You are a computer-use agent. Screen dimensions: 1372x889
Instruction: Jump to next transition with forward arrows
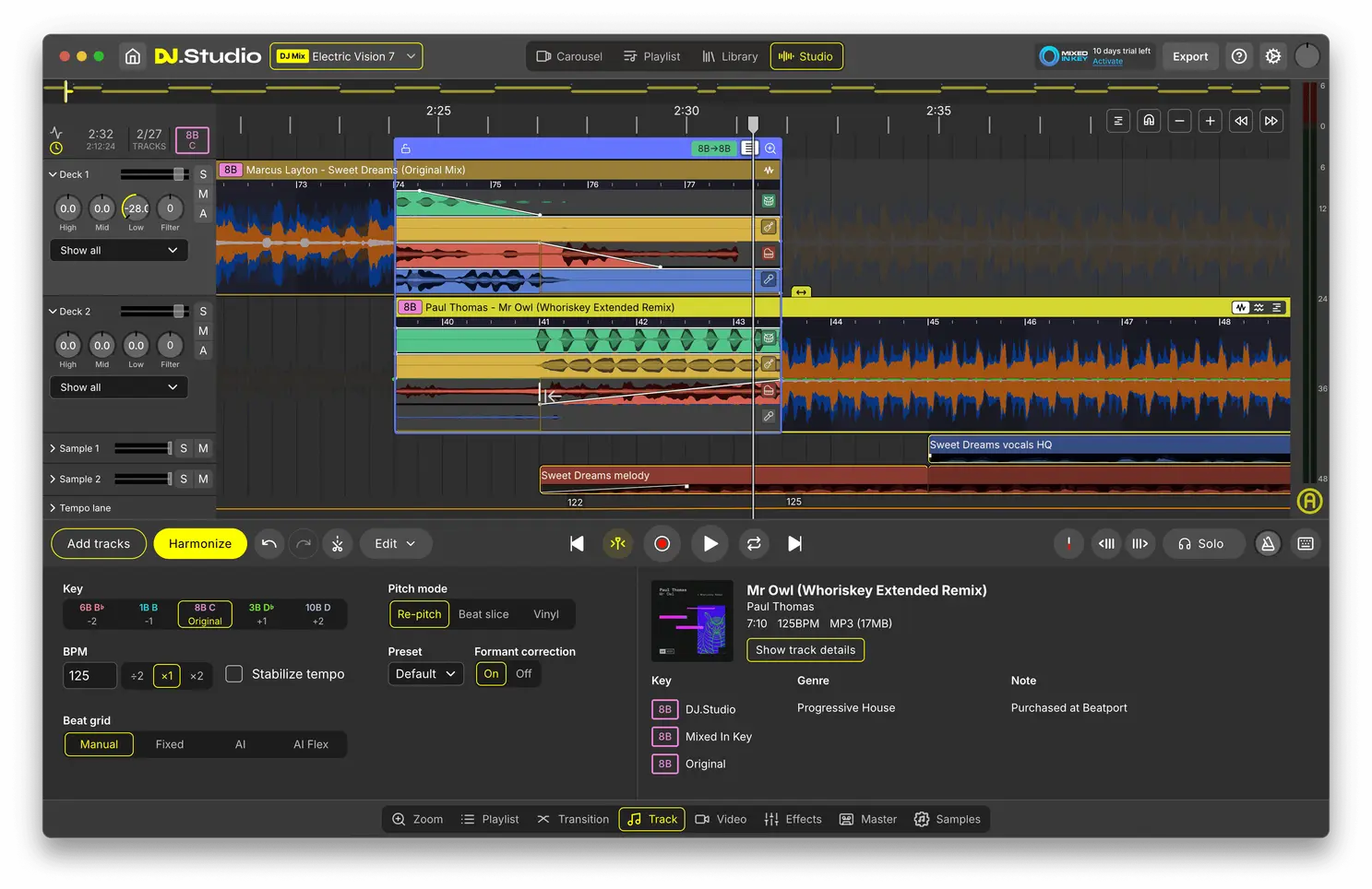tap(1271, 121)
